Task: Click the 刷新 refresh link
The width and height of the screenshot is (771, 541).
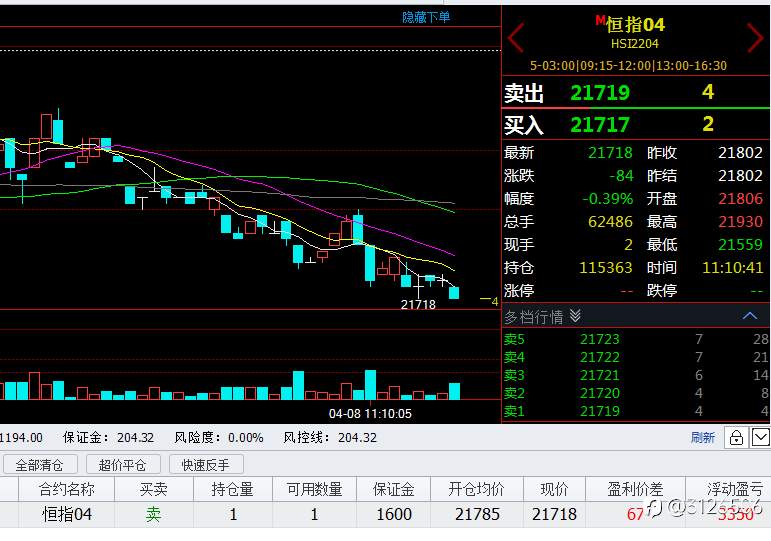Action: [x=703, y=437]
